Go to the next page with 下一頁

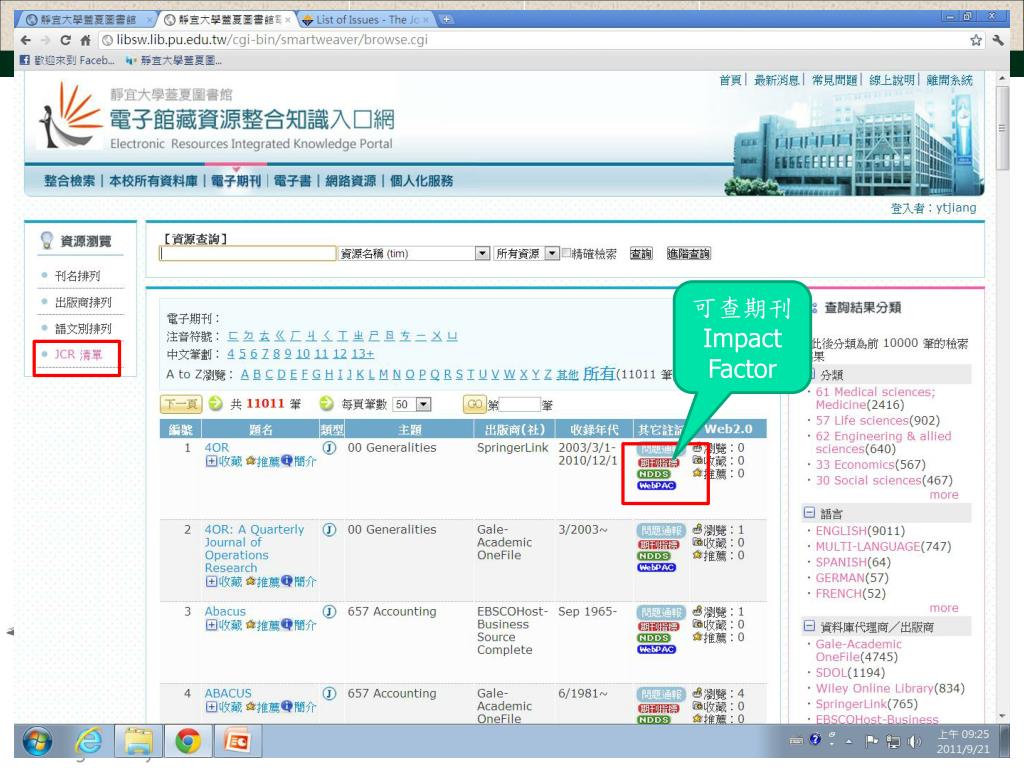(x=181, y=404)
